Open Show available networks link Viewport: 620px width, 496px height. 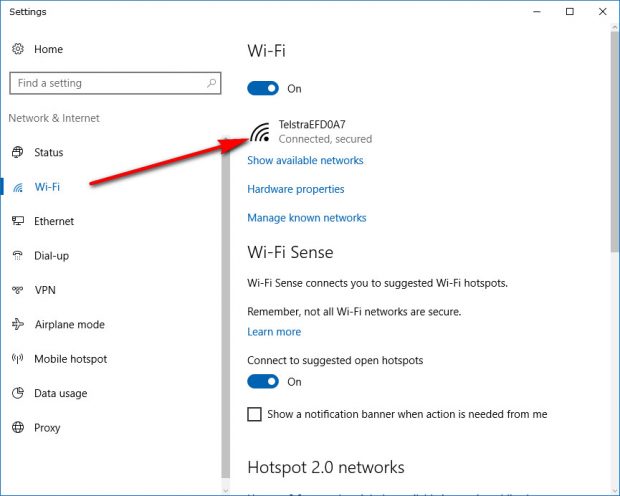305,160
